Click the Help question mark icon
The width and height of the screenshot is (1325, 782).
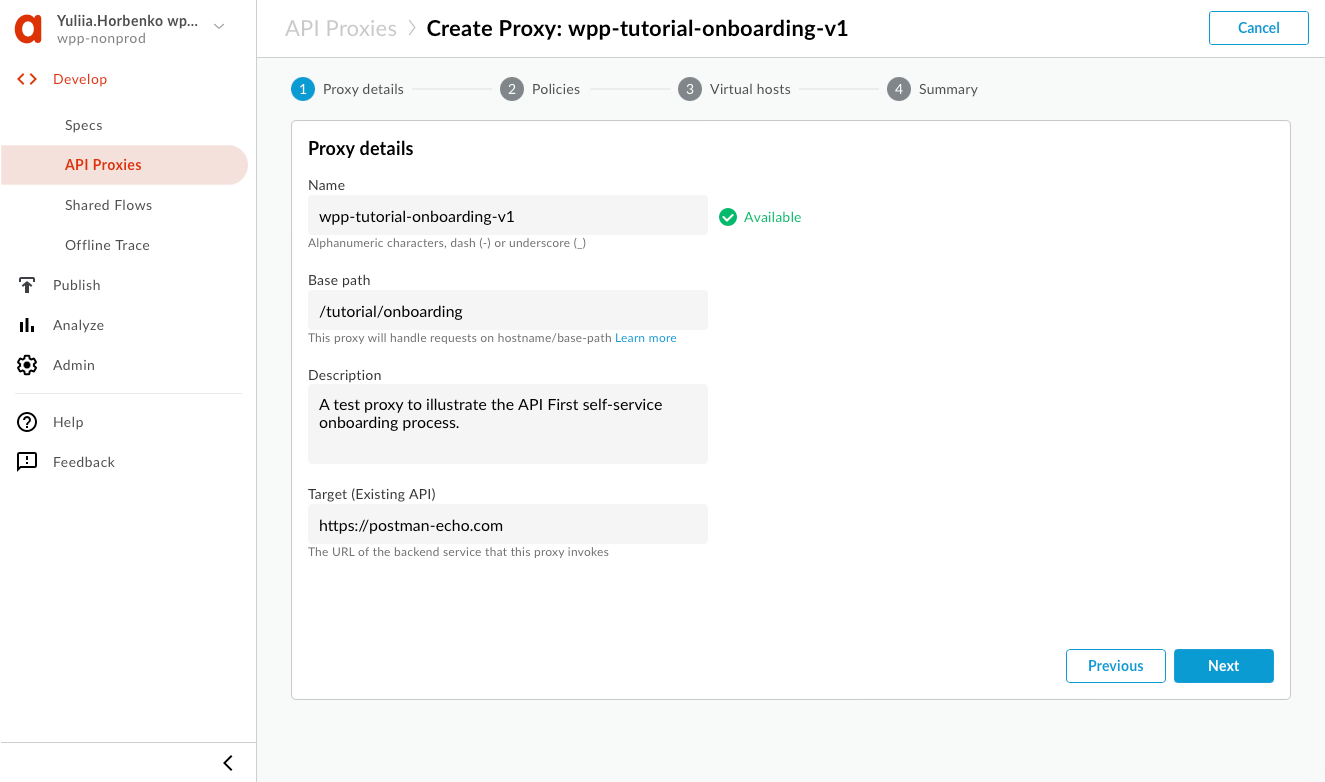(28, 422)
